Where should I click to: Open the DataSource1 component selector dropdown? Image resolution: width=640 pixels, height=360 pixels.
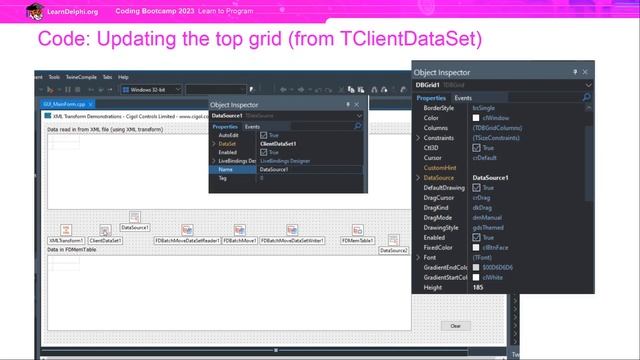point(359,116)
